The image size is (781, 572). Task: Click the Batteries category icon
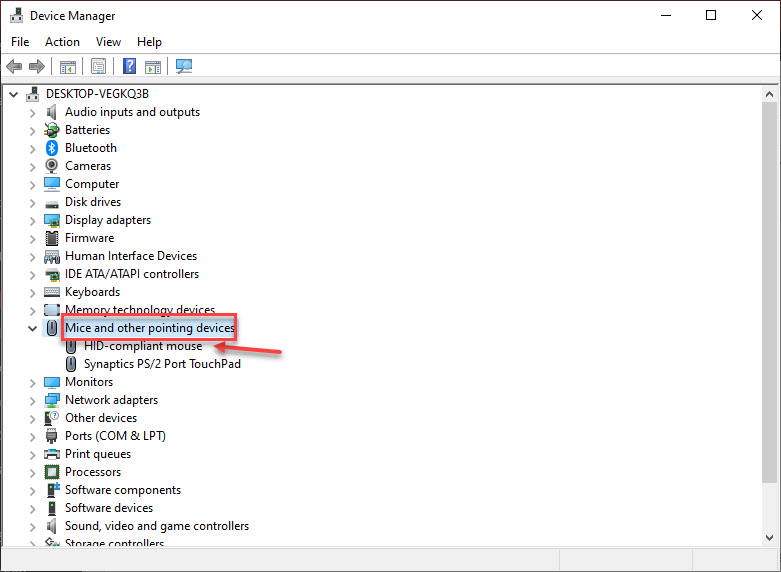click(x=52, y=130)
